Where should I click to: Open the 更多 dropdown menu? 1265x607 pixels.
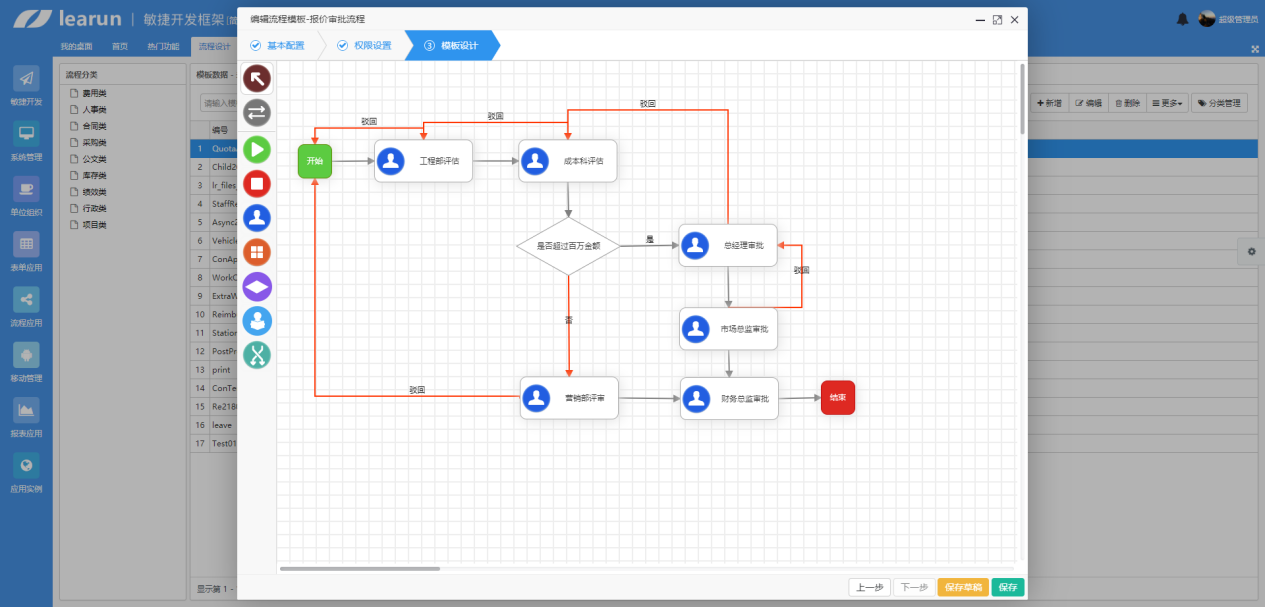(1167, 103)
